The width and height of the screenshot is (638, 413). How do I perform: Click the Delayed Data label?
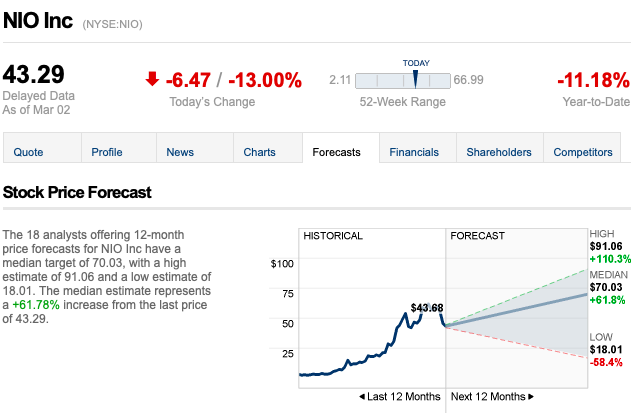pyautogui.click(x=39, y=96)
